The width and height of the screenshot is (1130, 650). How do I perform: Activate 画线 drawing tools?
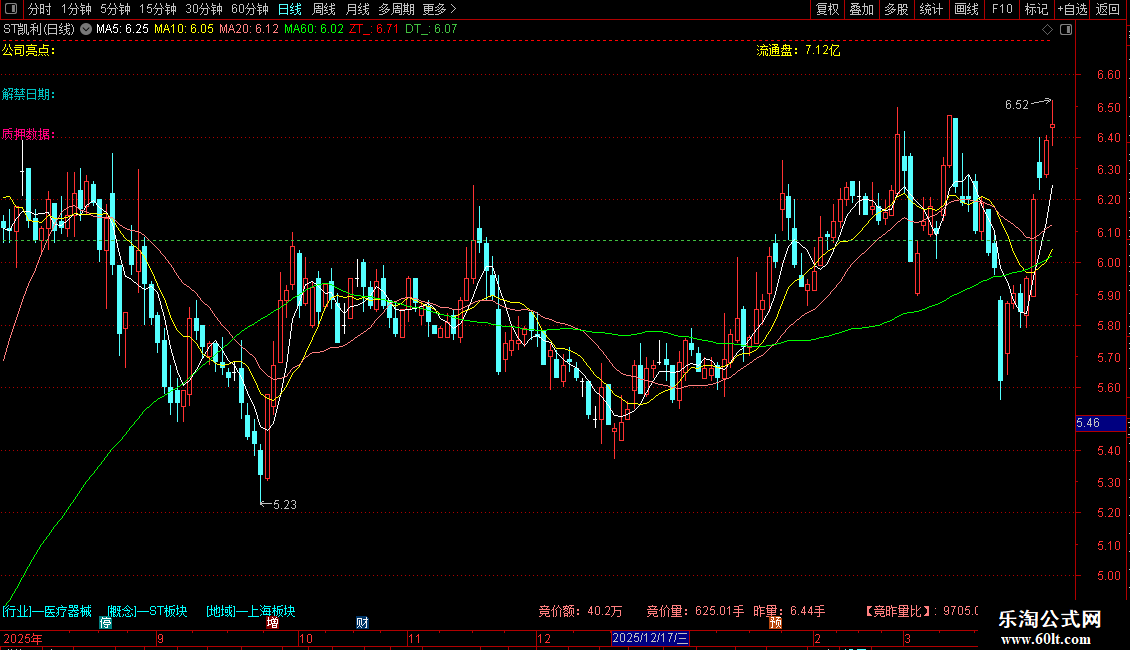pyautogui.click(x=966, y=9)
